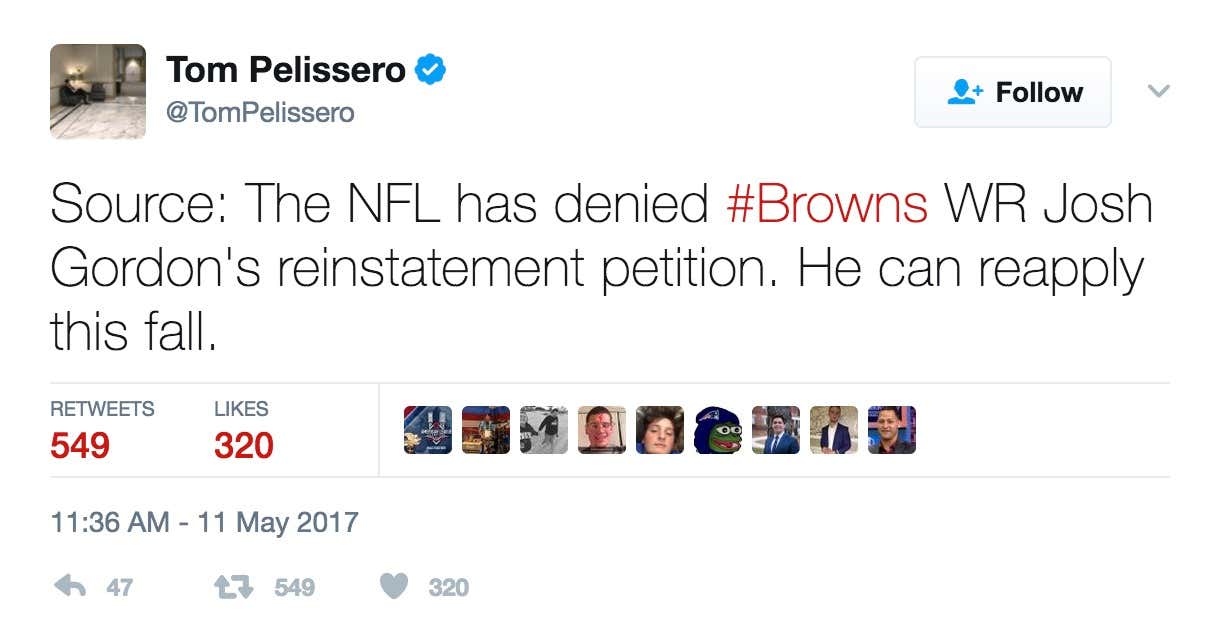The height and width of the screenshot is (630, 1212).
Task: Like the tweet with heart icon
Action: (x=394, y=587)
